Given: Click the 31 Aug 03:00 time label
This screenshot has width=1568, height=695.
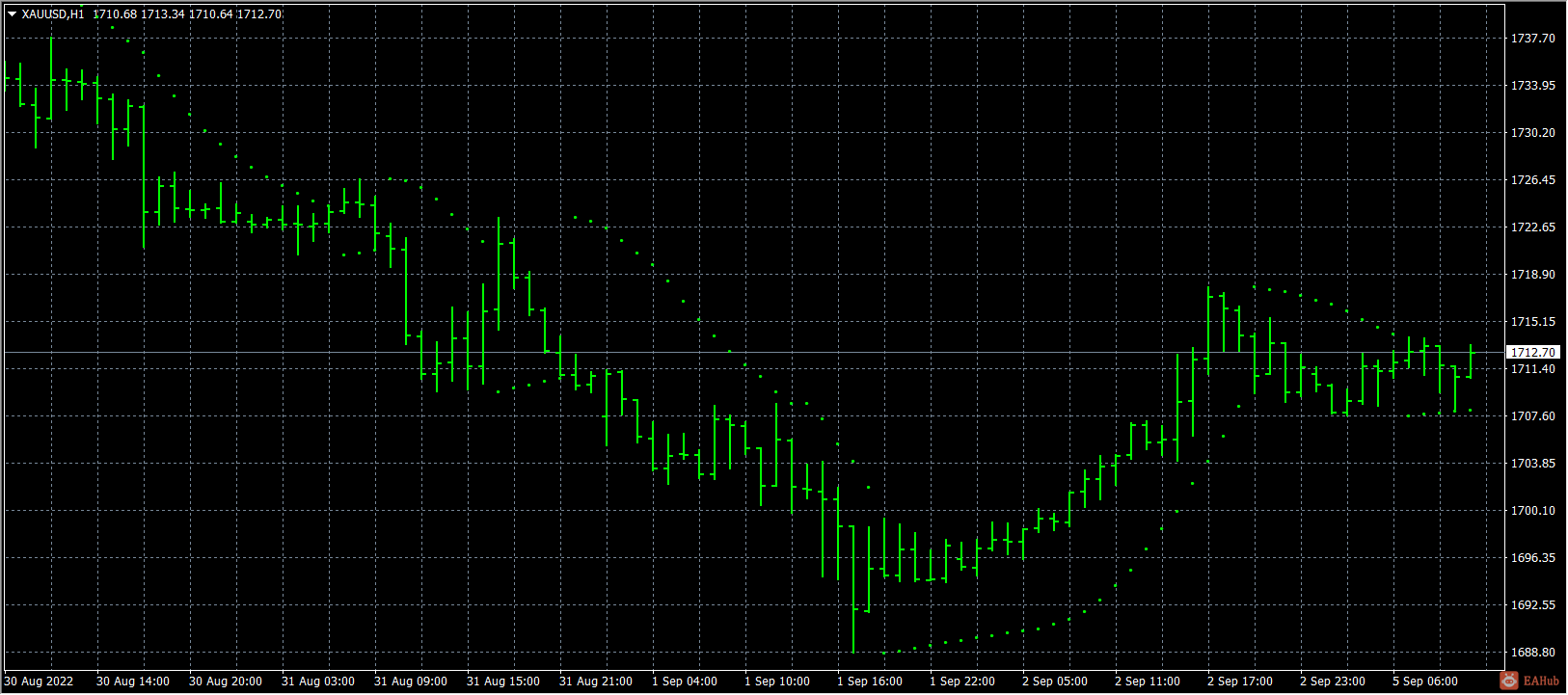Looking at the screenshot, I should coord(318,682).
